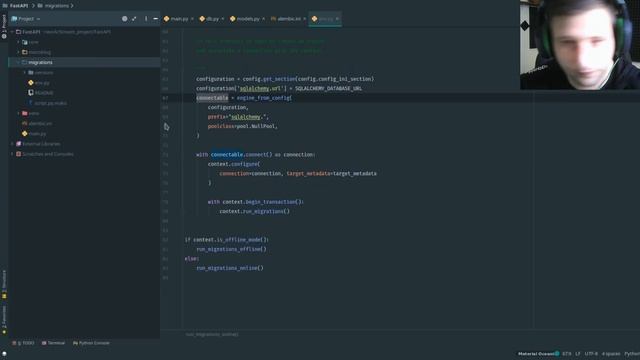Click context.is_offline_mode() line
This screenshot has width=640, height=360.
click(x=227, y=240)
